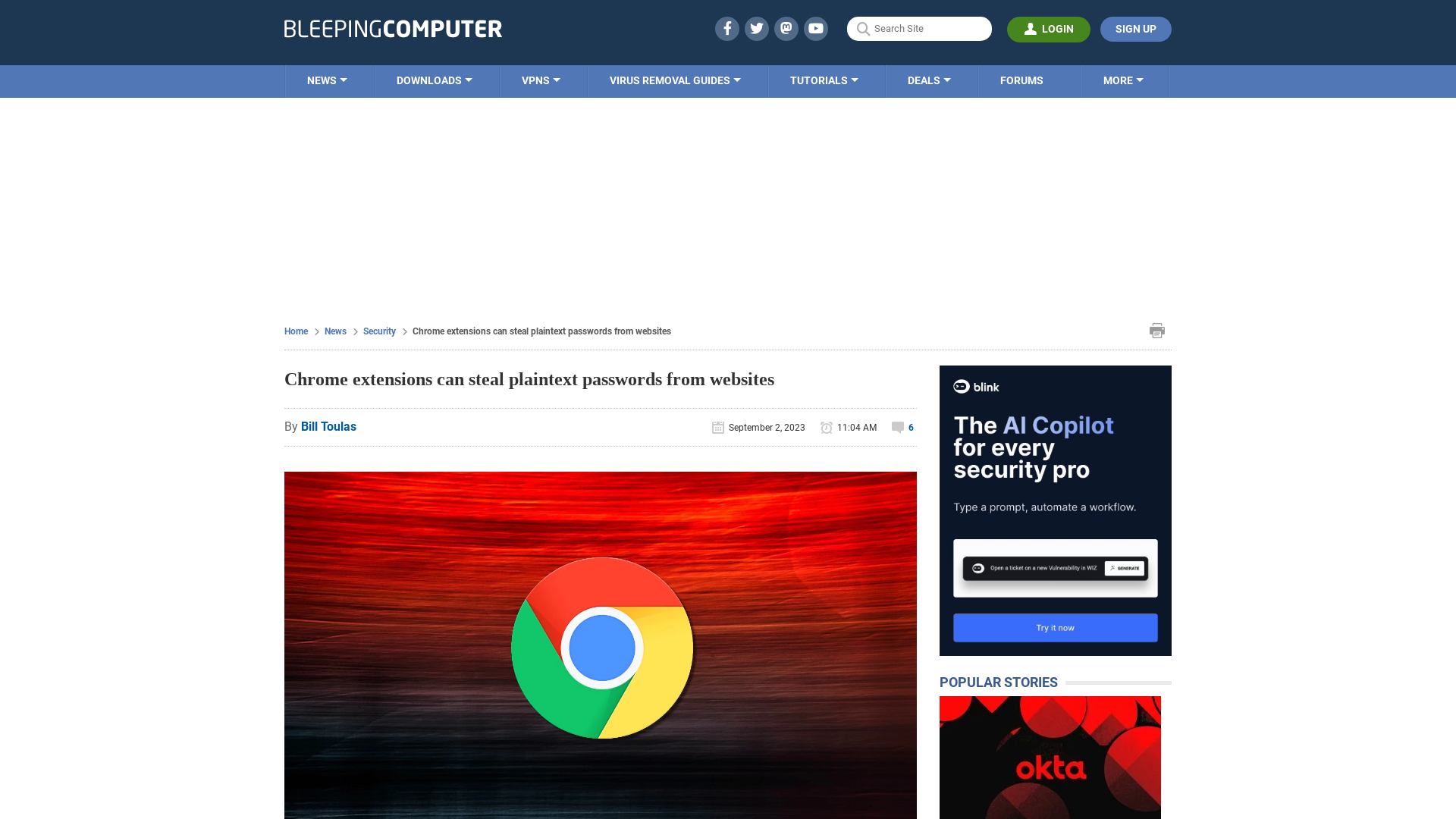Screen dimensions: 1456x819
Task: Expand the NEWS dropdown menu
Action: pos(327,80)
